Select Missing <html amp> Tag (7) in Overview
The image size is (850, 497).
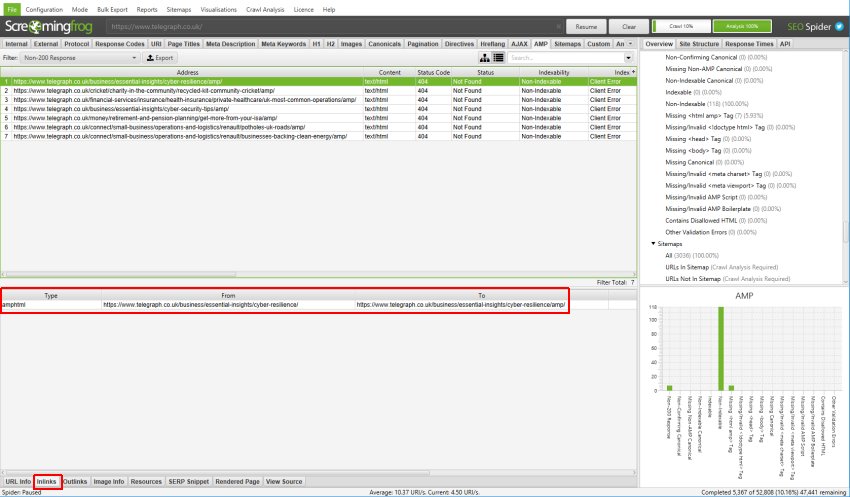714,115
